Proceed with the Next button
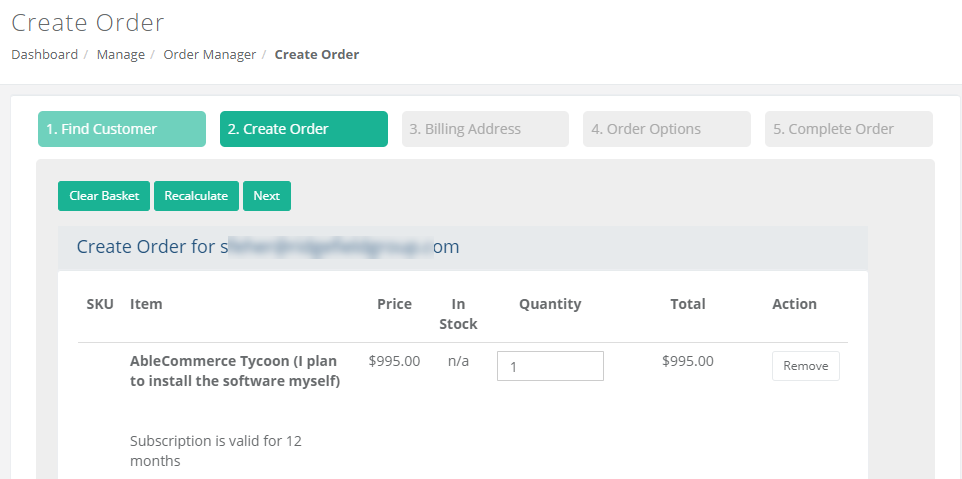 click(266, 196)
